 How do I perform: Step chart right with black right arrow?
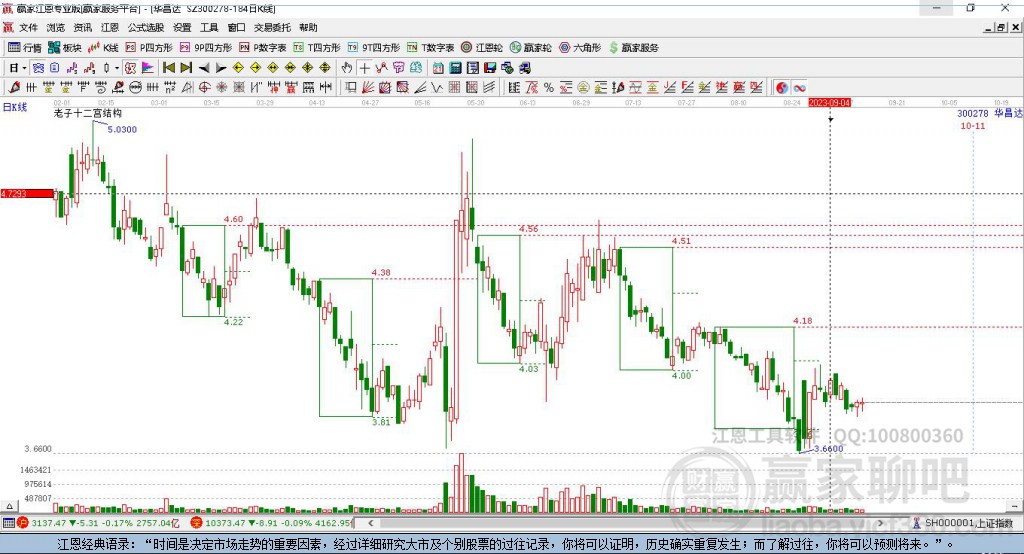(221, 68)
